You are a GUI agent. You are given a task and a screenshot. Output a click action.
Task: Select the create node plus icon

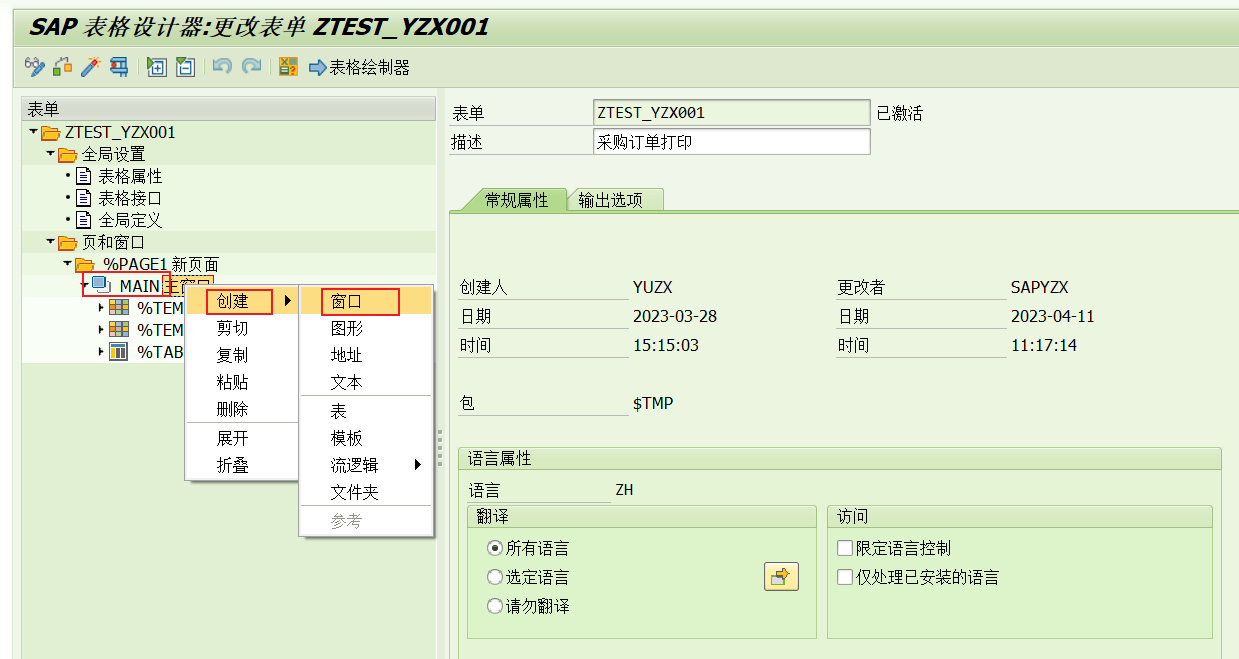pyautogui.click(x=155, y=68)
